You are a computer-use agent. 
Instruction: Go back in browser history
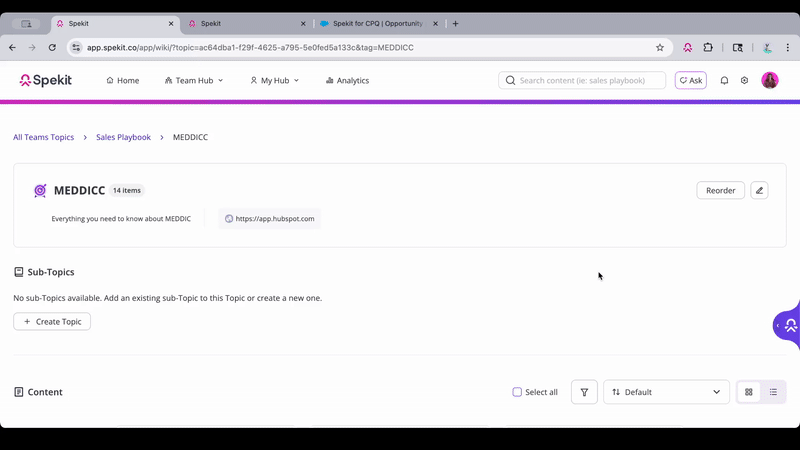click(12, 47)
